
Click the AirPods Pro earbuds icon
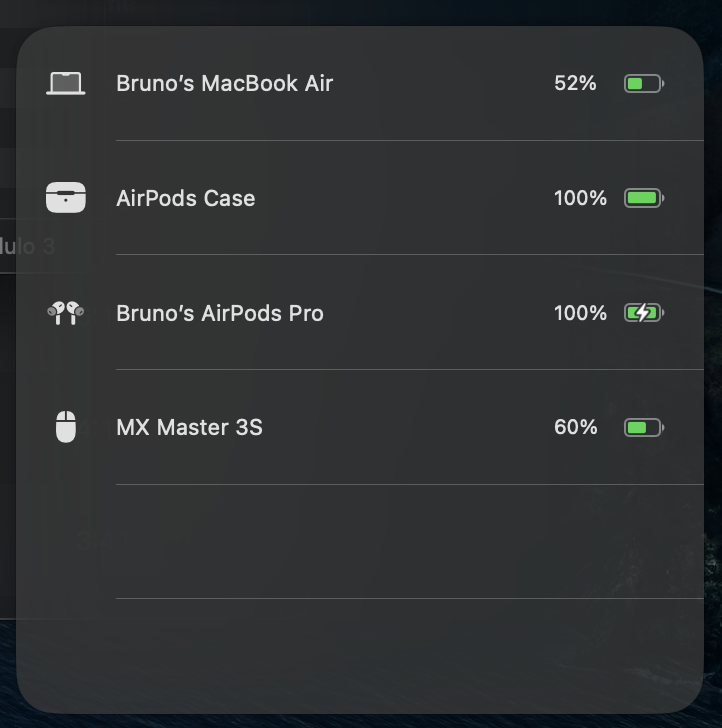[x=66, y=313]
